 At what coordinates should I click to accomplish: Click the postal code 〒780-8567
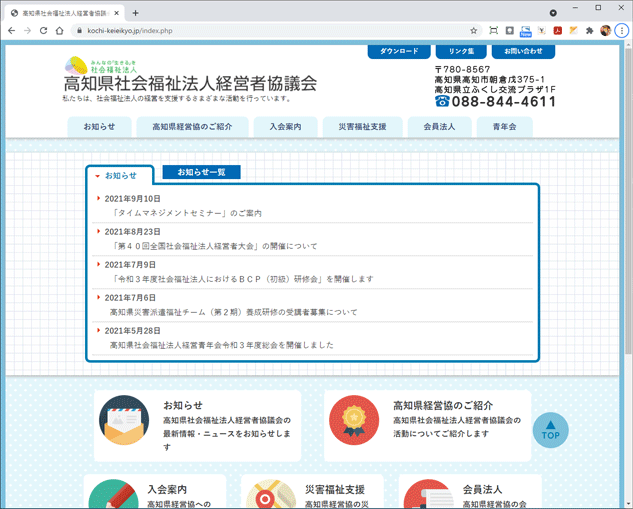click(463, 69)
